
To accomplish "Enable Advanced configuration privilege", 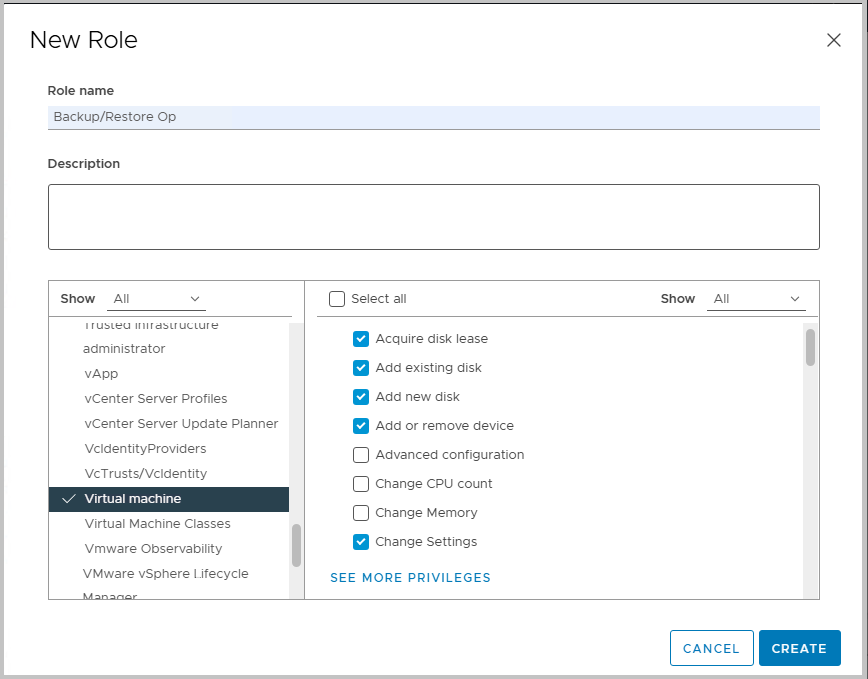I will (x=361, y=455).
